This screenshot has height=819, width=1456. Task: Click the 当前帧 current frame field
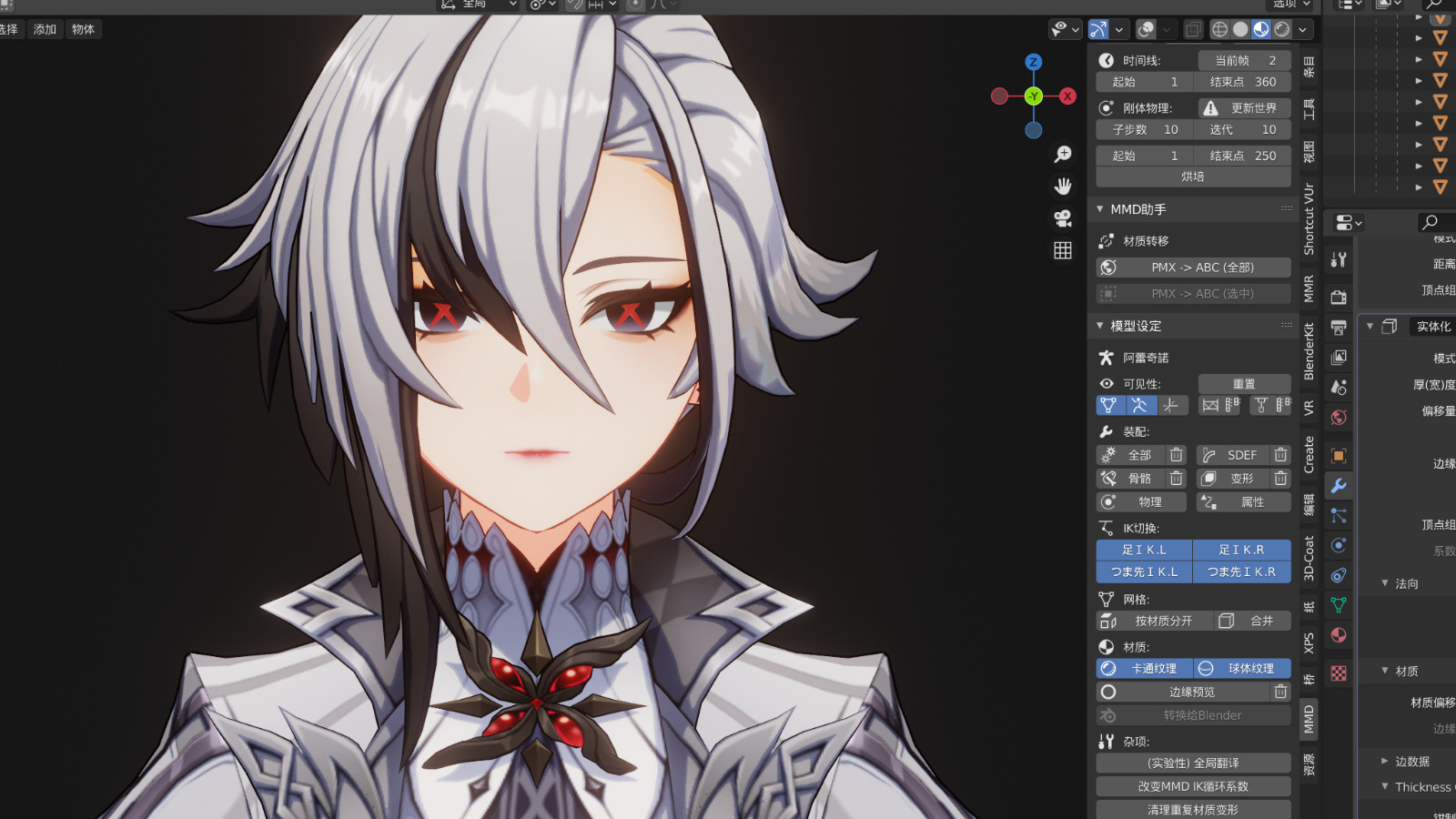click(x=1244, y=60)
